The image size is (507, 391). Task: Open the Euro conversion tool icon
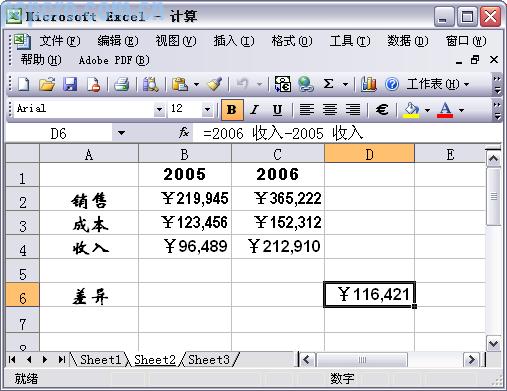(283, 84)
